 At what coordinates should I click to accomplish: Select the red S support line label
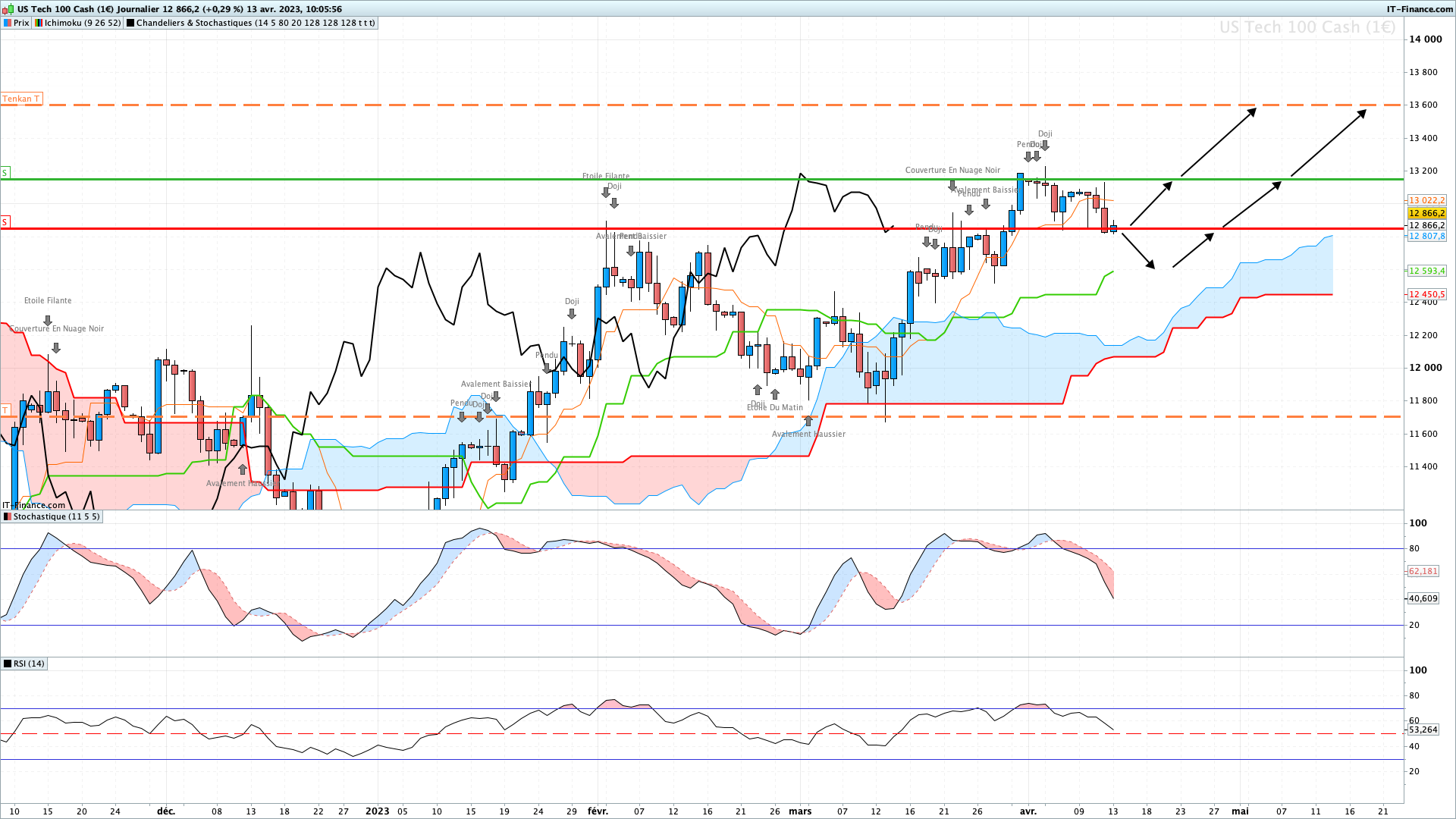point(5,222)
